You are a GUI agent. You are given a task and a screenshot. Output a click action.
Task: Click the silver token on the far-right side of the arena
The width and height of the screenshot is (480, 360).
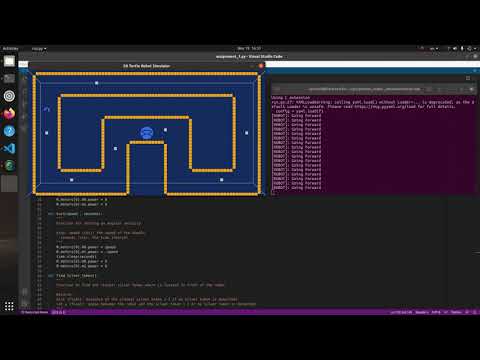pyautogui.click(x=246, y=133)
